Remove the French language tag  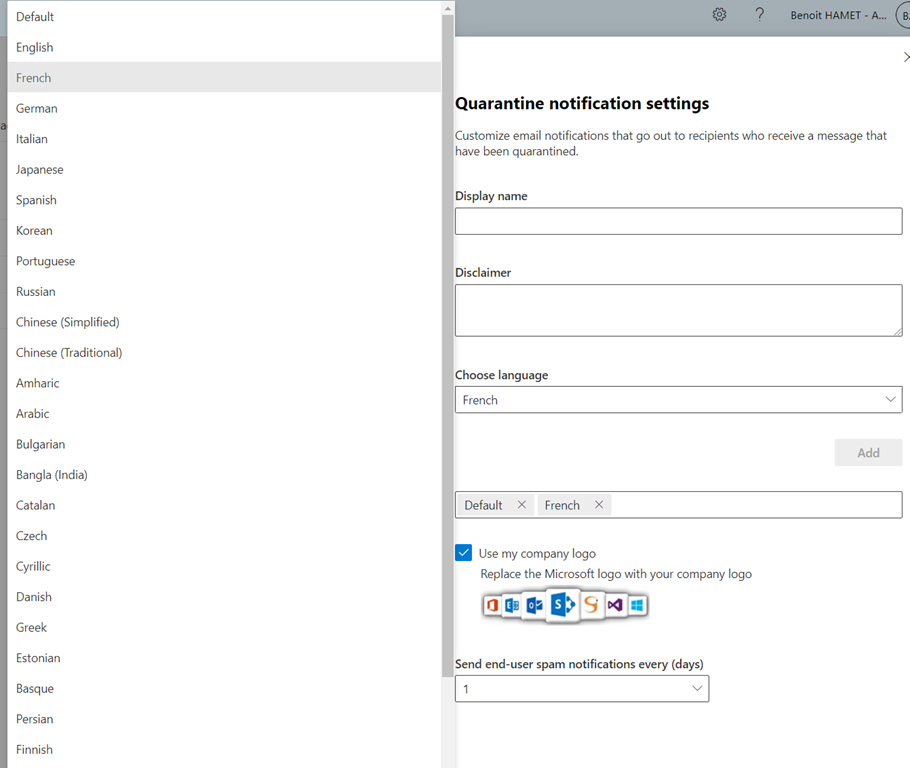click(599, 505)
